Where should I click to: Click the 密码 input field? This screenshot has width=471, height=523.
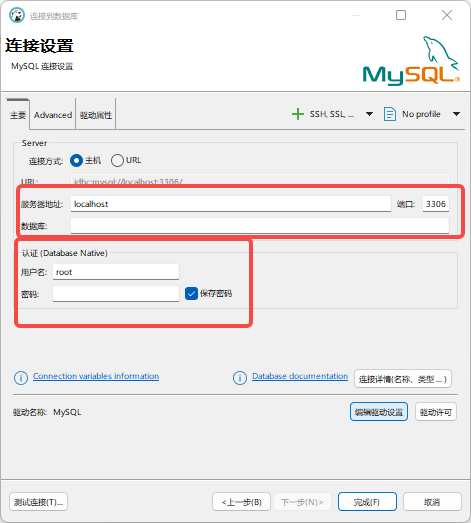(116, 294)
